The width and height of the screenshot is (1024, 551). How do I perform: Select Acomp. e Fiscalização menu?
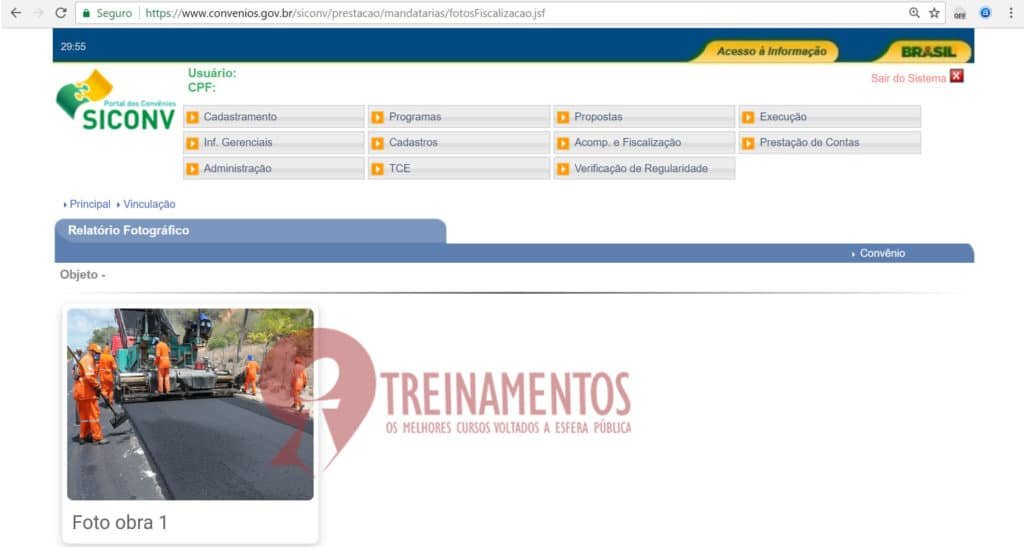point(645,142)
